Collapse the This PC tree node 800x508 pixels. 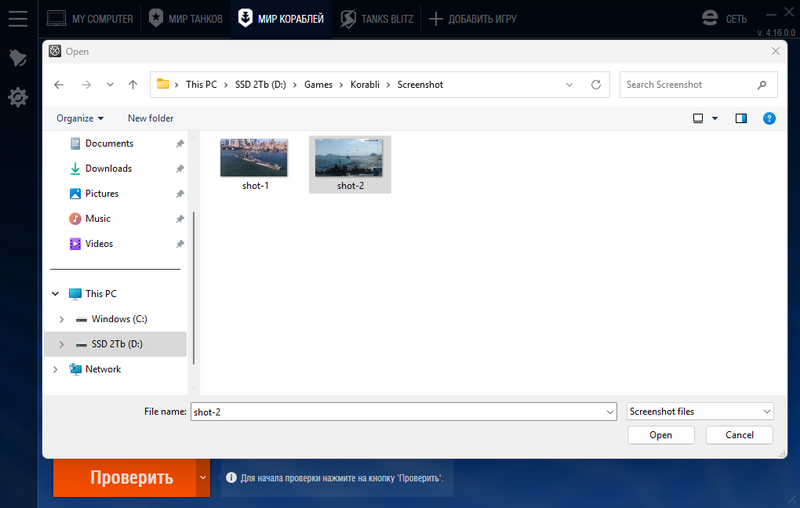pos(55,294)
